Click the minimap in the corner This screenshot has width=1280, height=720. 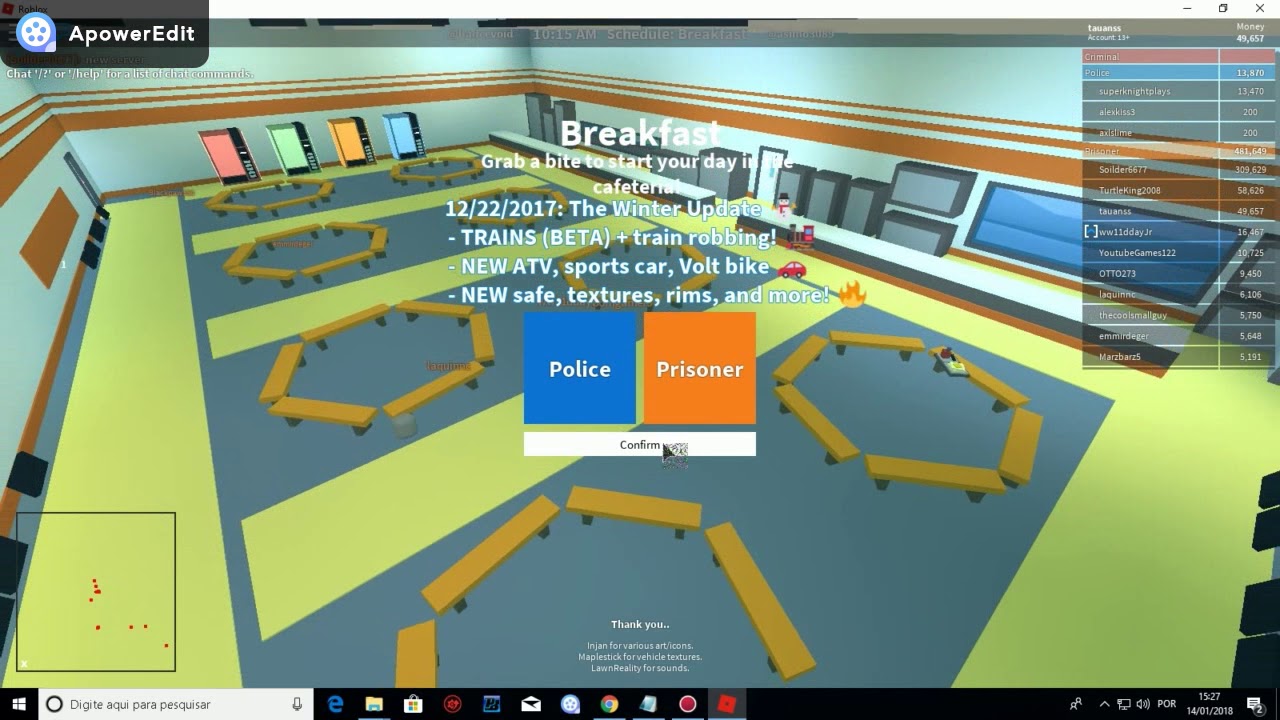[x=96, y=592]
